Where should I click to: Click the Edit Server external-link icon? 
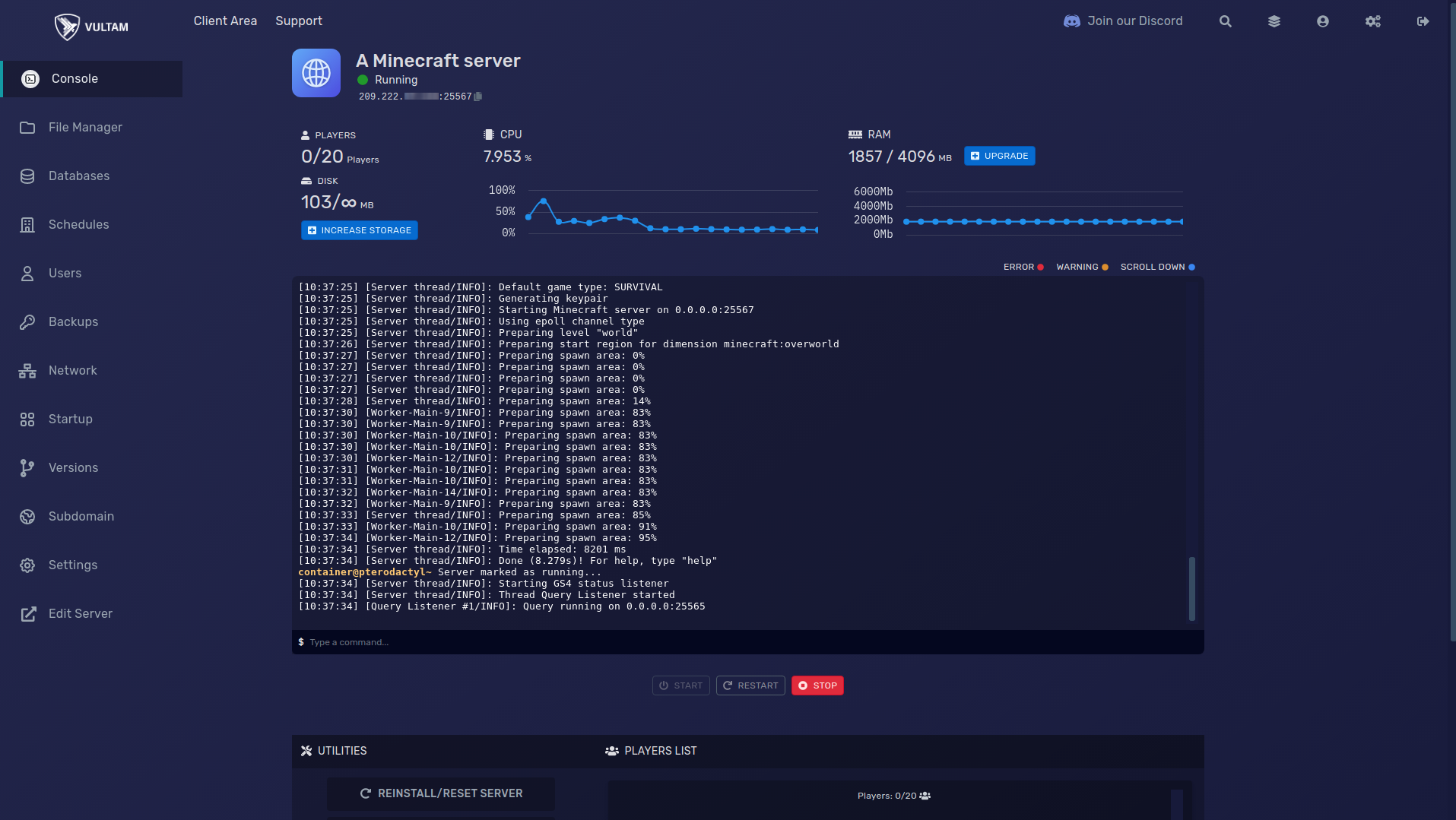[28, 614]
